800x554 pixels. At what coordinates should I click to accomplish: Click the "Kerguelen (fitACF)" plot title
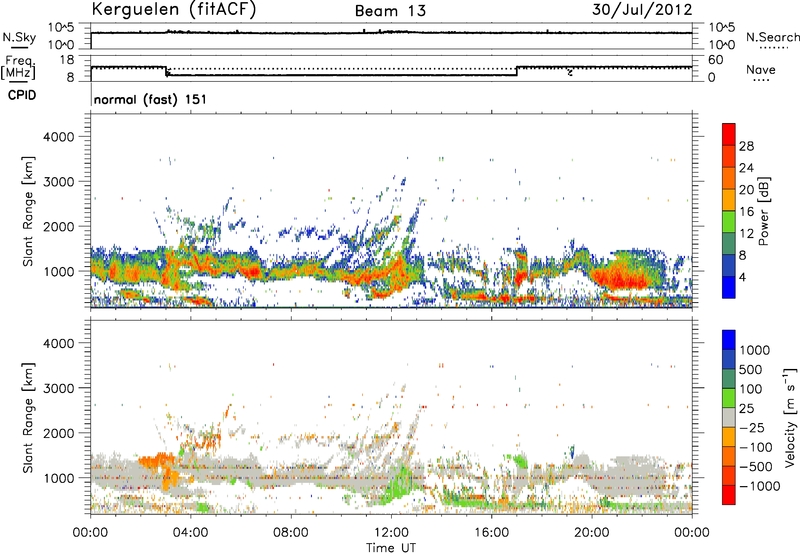(x=173, y=10)
